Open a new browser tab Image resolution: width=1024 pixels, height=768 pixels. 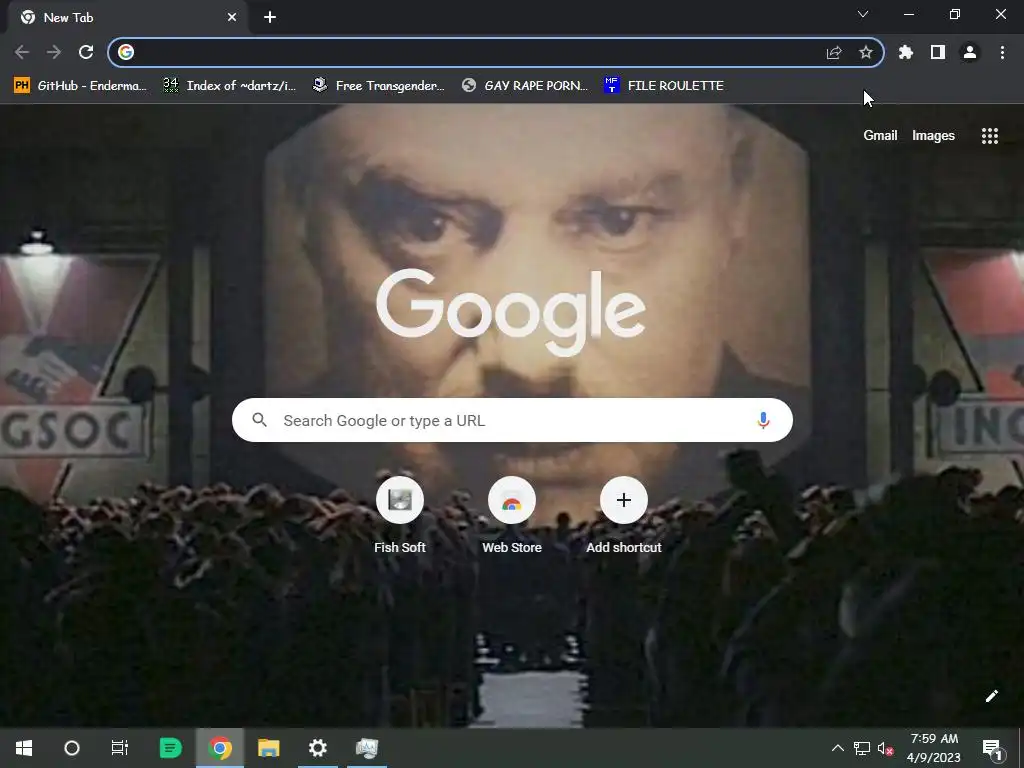tap(270, 18)
